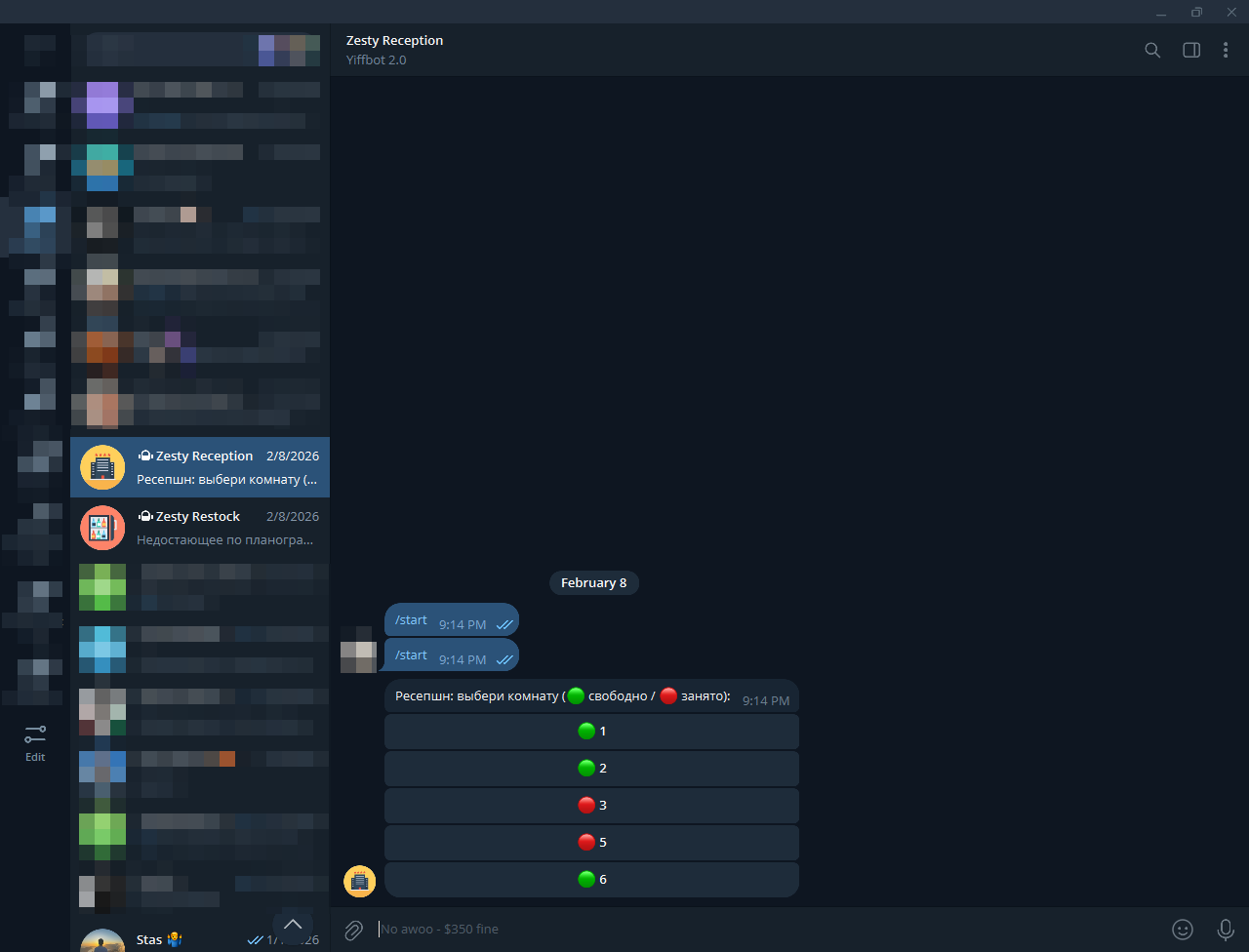The width and height of the screenshot is (1249, 952).
Task: Toggle the right sidebar panel icon
Action: click(x=1191, y=51)
